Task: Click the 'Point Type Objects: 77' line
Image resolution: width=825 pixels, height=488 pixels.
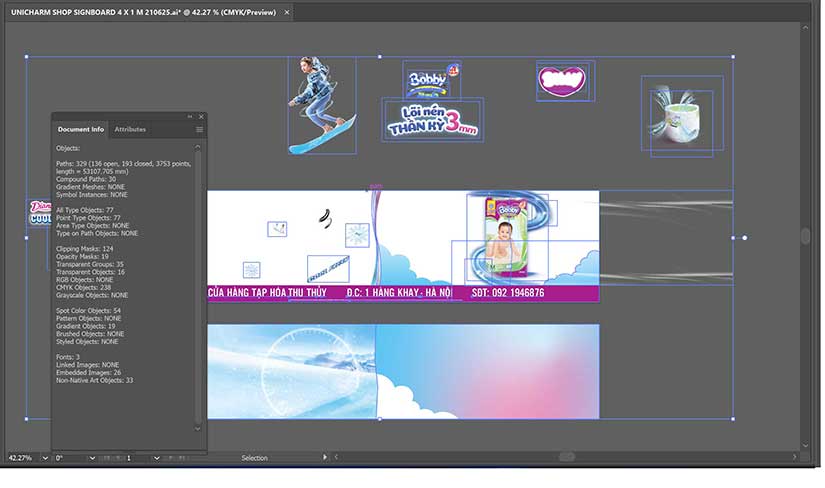Action: (88, 218)
